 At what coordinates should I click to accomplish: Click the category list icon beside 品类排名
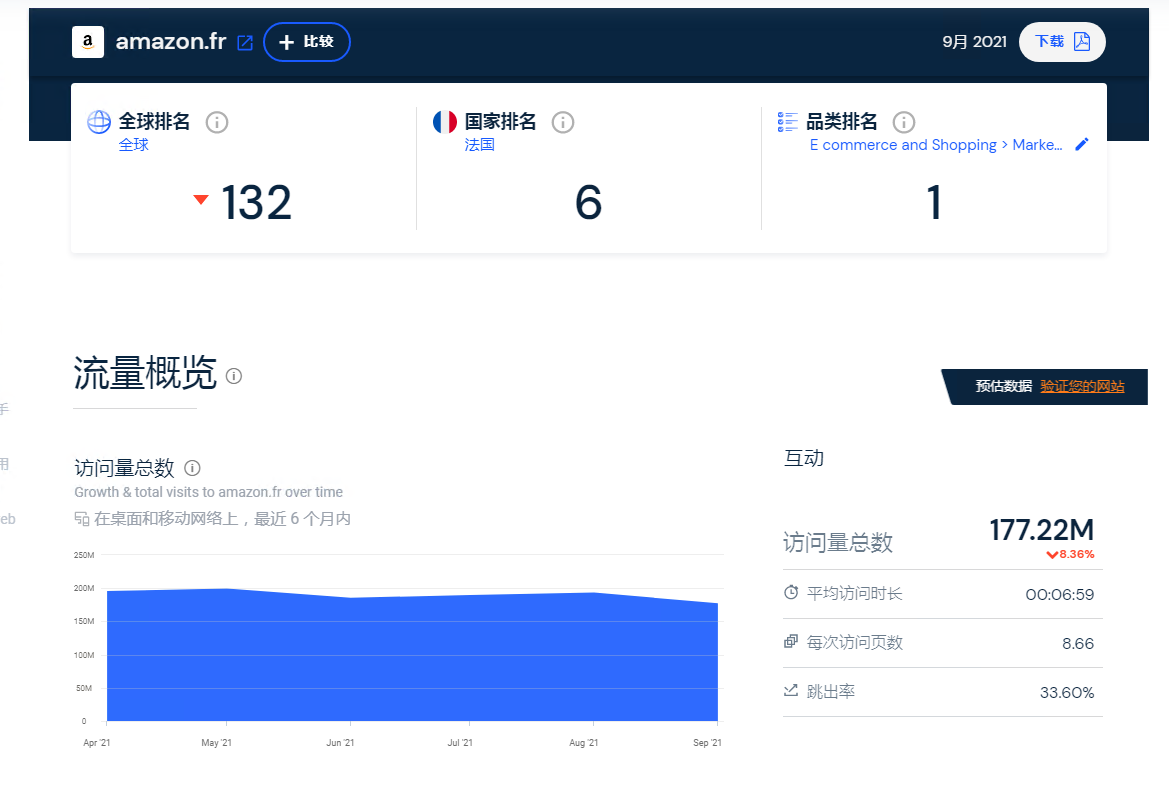(787, 121)
